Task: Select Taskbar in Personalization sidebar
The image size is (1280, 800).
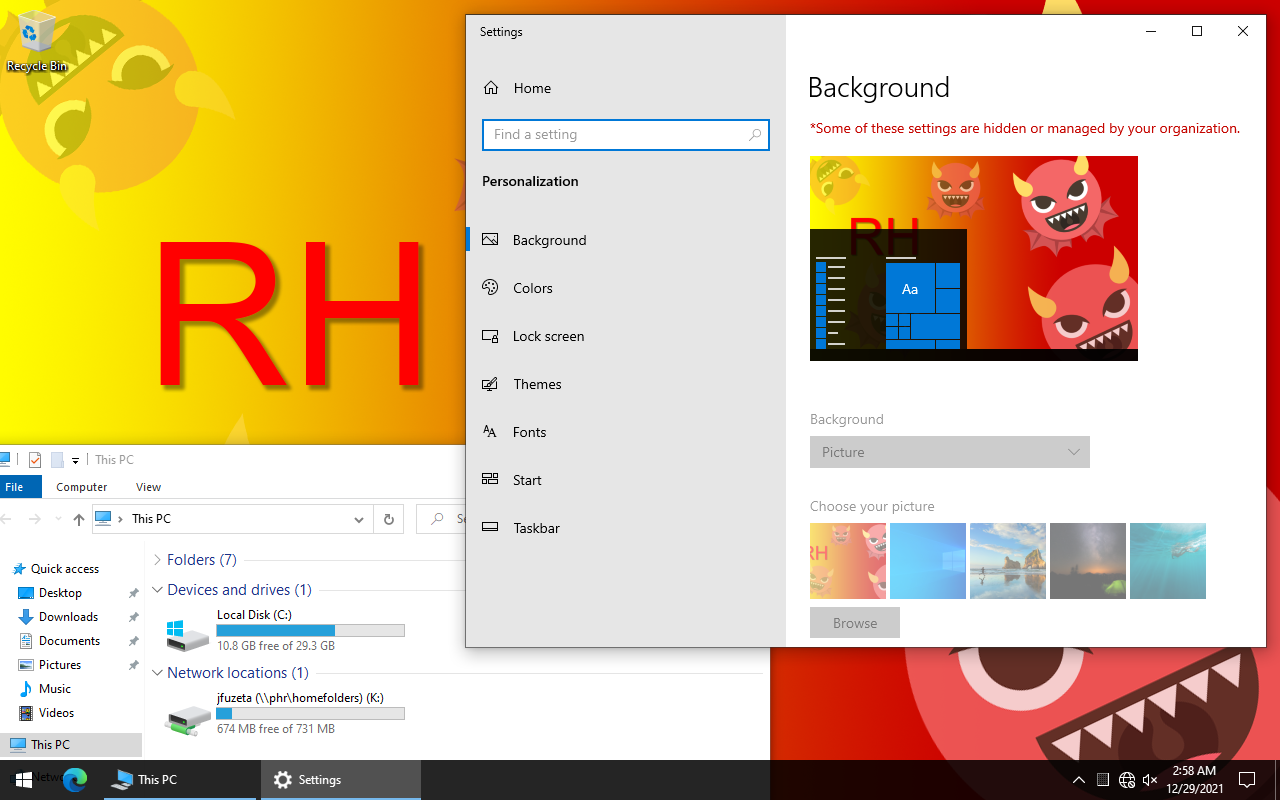Action: point(536,528)
